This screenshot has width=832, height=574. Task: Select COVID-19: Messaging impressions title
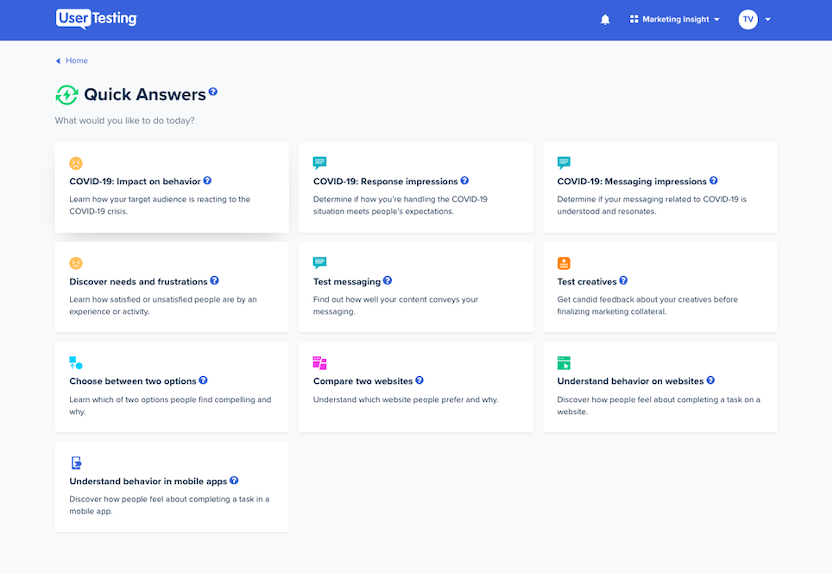coord(631,181)
